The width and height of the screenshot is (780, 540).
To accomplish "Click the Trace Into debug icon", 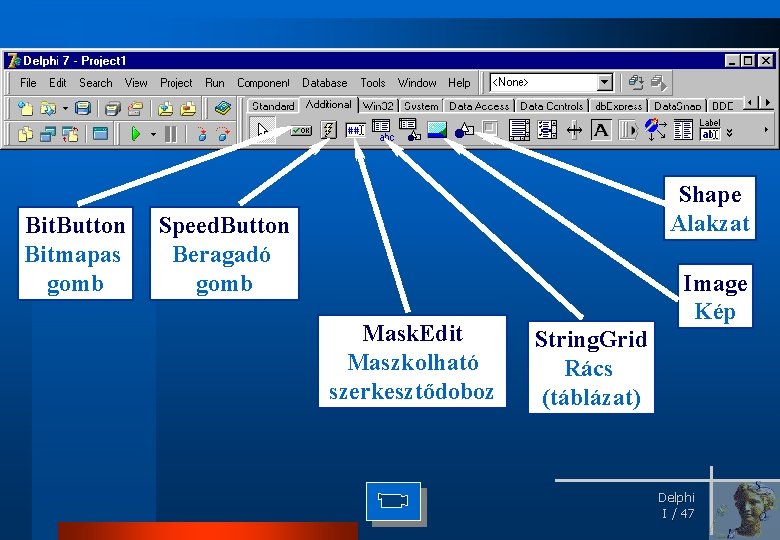I will (201, 134).
